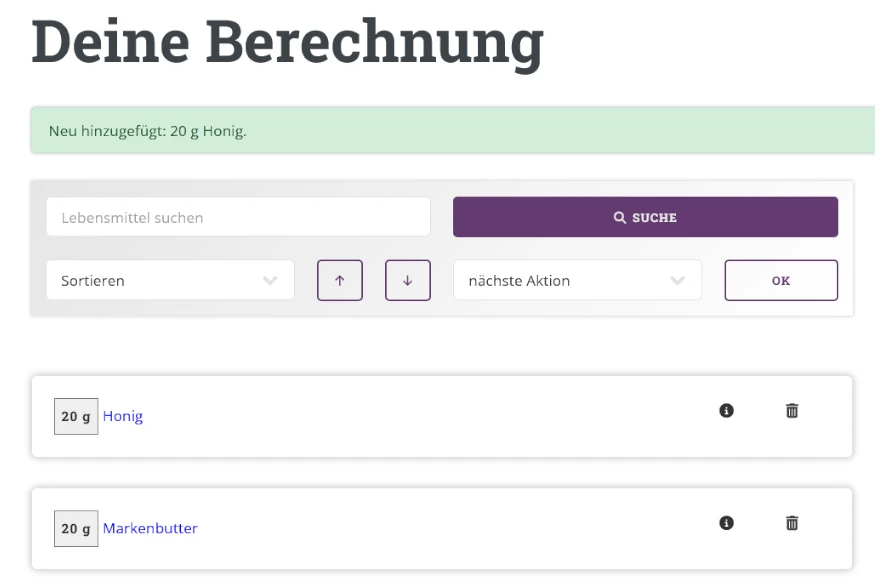
Task: Open the Markenbutter link
Action: click(x=150, y=529)
